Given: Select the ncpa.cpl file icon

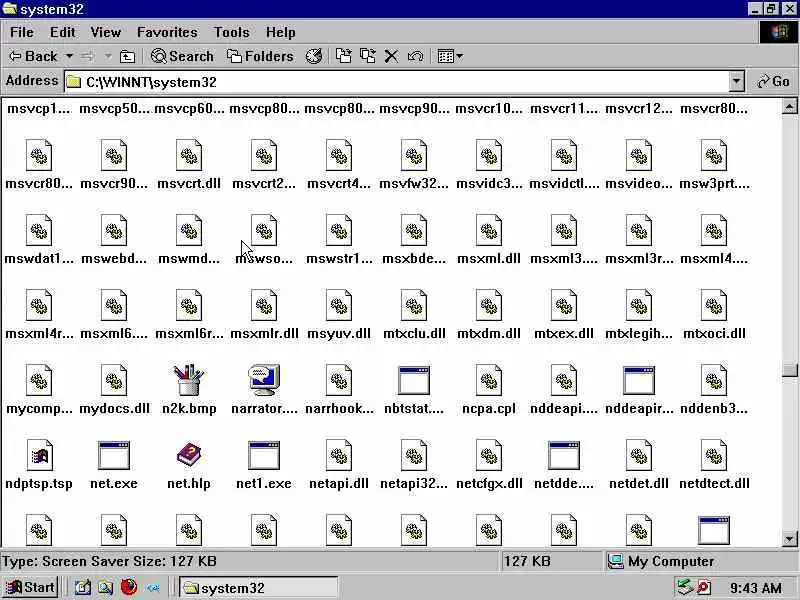Looking at the screenshot, I should pyautogui.click(x=489, y=380).
